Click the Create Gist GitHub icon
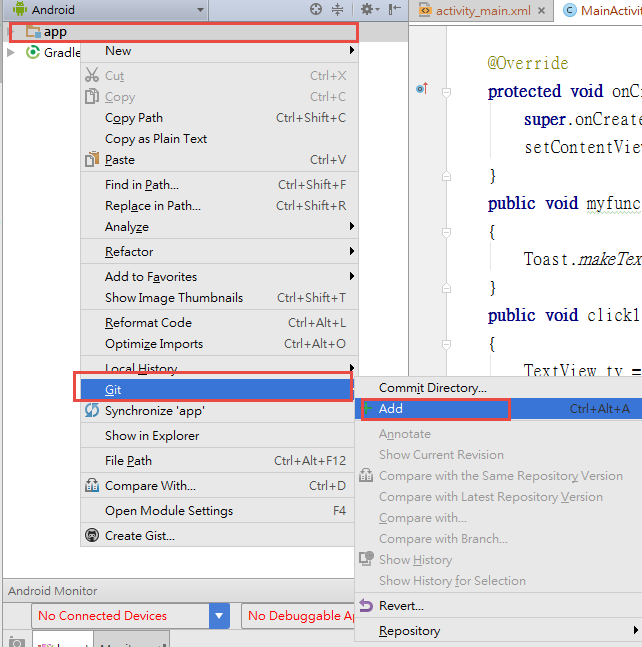Image resolution: width=642 pixels, height=647 pixels. 92,535
